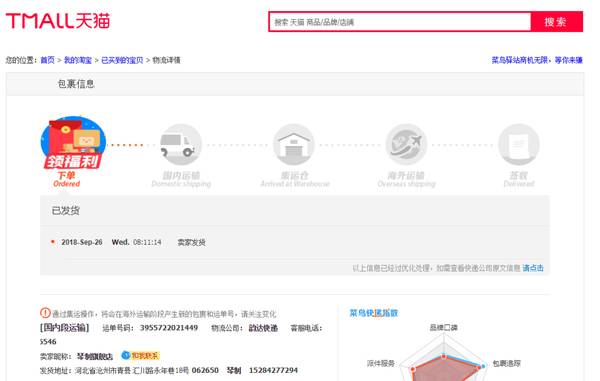The image size is (600, 381).
Task: Click the radar chart of express index
Action: tap(444, 356)
